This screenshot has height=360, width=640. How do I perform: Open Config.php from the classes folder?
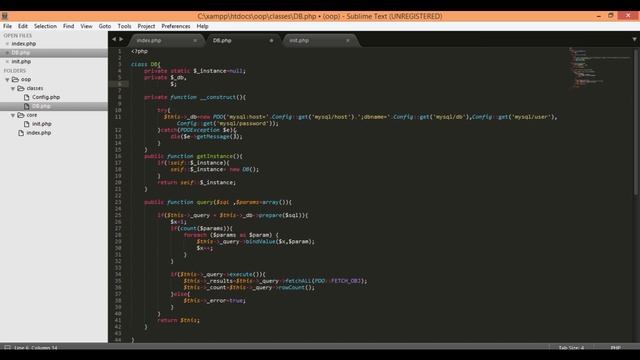coord(46,97)
